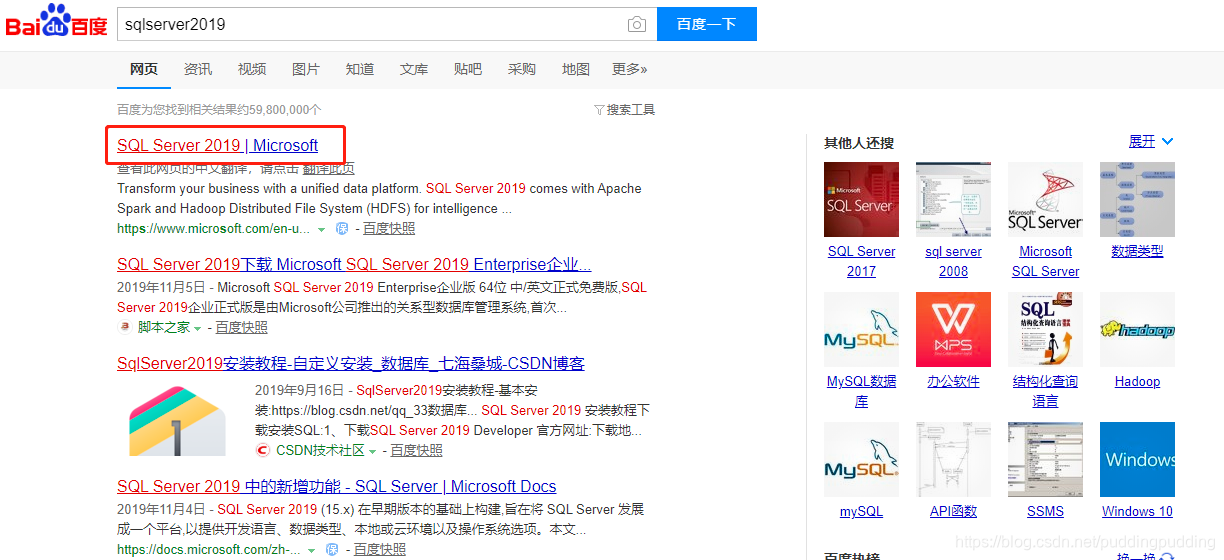This screenshot has height=560, width=1224.
Task: Open Hadoop text link
Action: pyautogui.click(x=1137, y=381)
